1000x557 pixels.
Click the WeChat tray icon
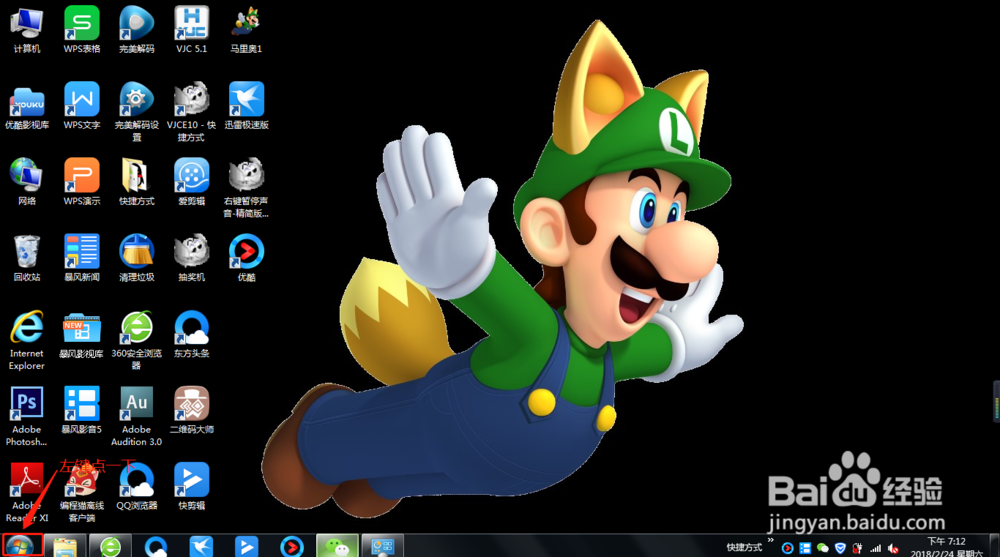[823, 548]
